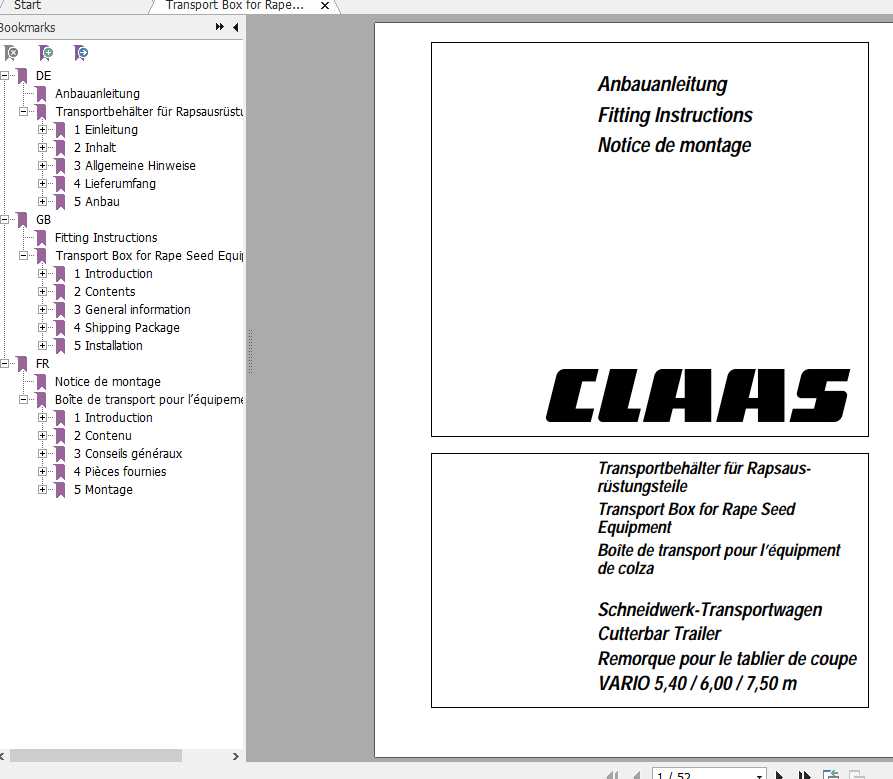Image resolution: width=893 pixels, height=779 pixels.
Task: Open the Anbauanleitung bookmark
Action: pyautogui.click(x=97, y=93)
